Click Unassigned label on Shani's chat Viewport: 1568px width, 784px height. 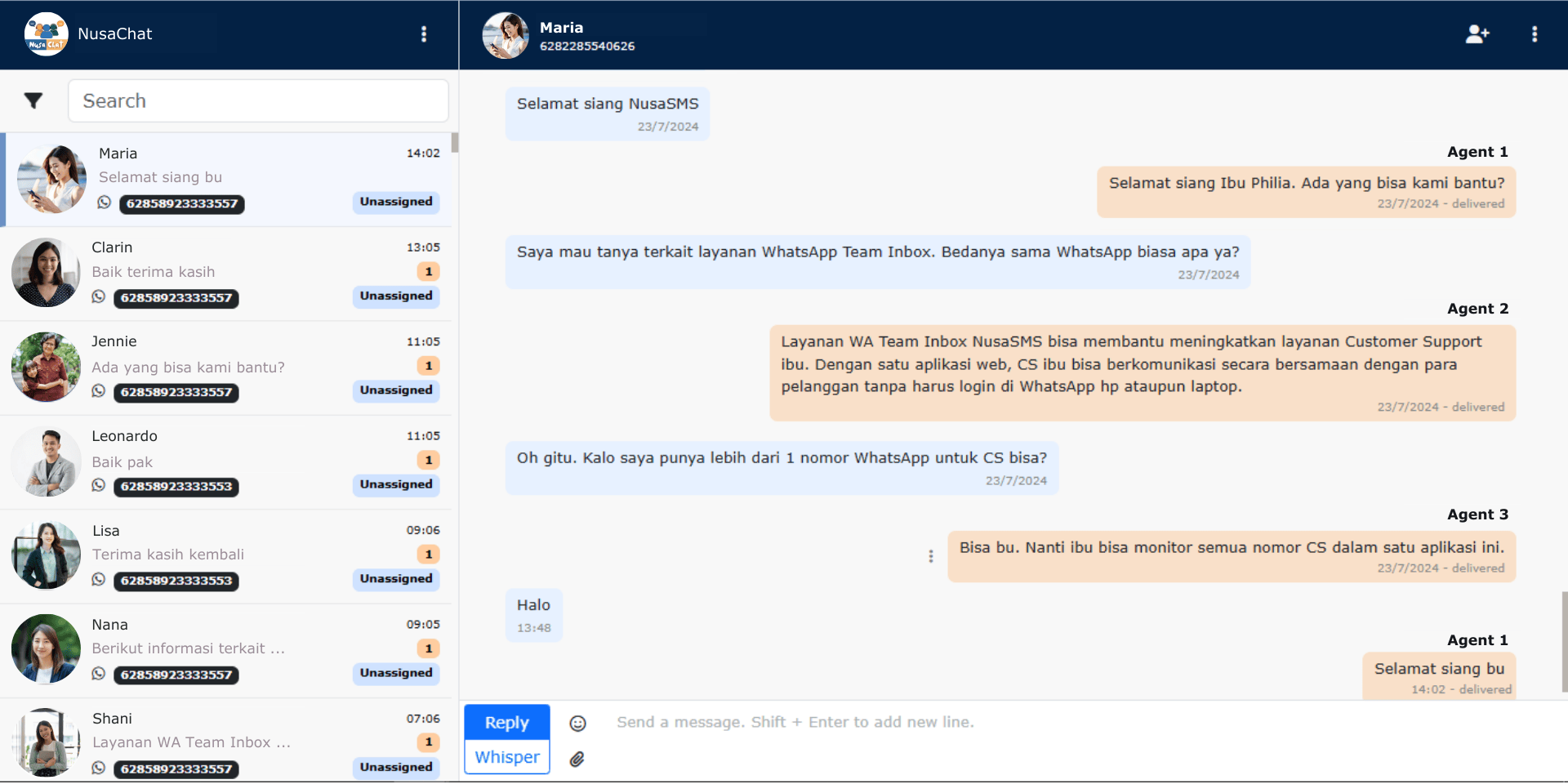tap(396, 767)
